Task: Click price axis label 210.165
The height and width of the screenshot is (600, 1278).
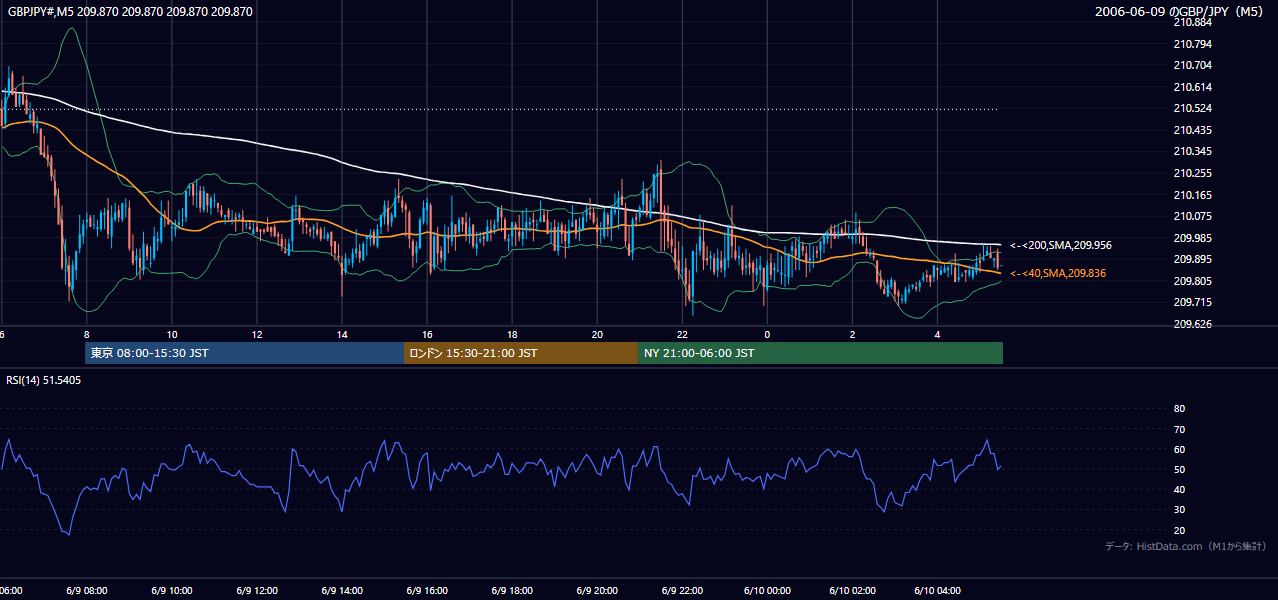Action: [x=1192, y=195]
